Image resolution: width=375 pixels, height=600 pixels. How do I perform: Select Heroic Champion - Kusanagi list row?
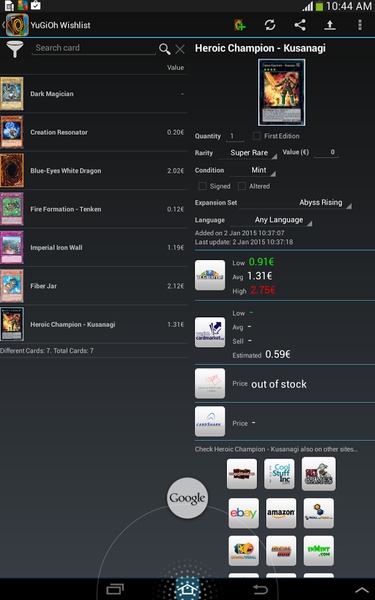coord(94,324)
